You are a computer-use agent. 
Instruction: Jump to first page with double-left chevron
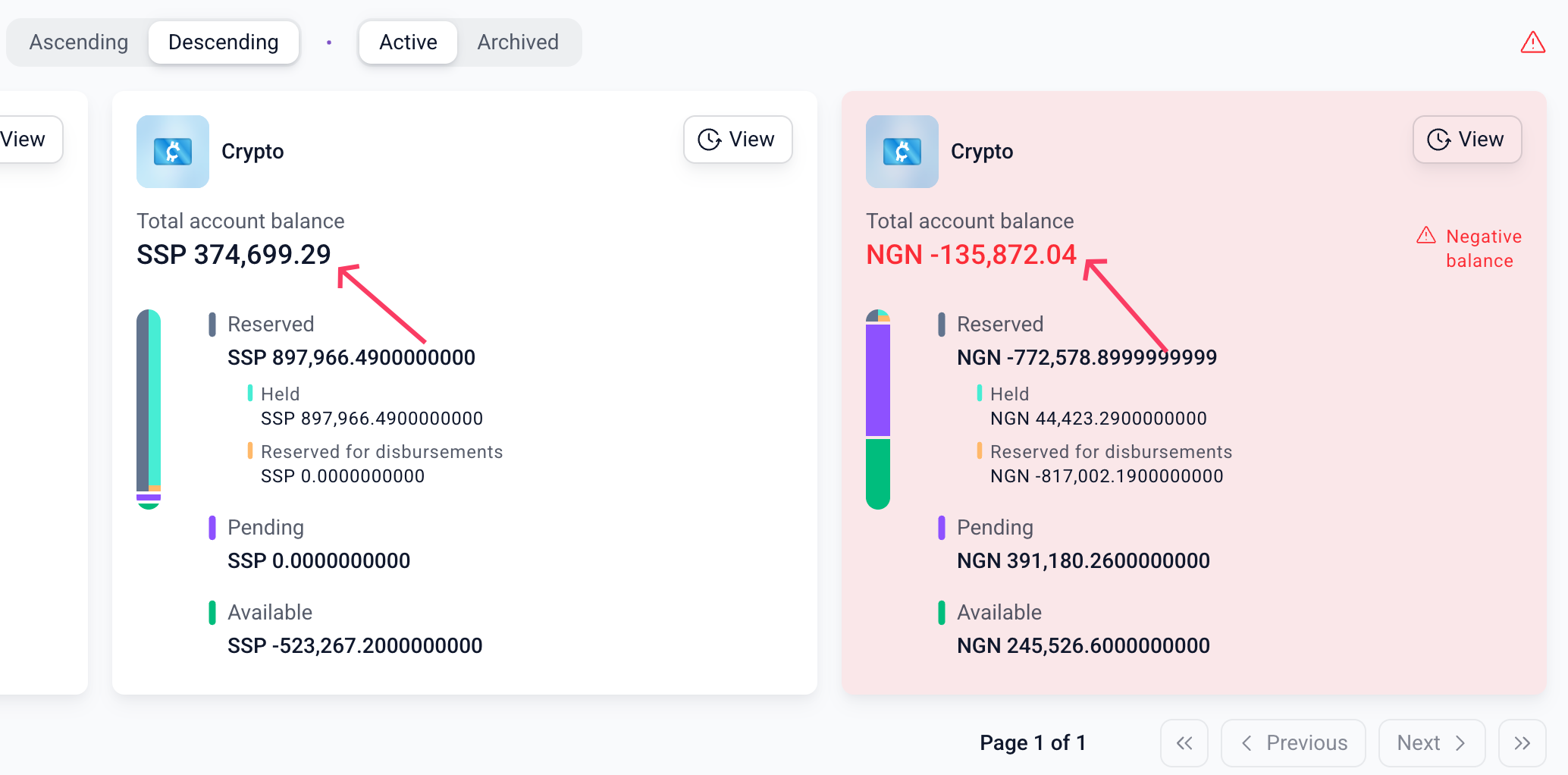[x=1184, y=743]
